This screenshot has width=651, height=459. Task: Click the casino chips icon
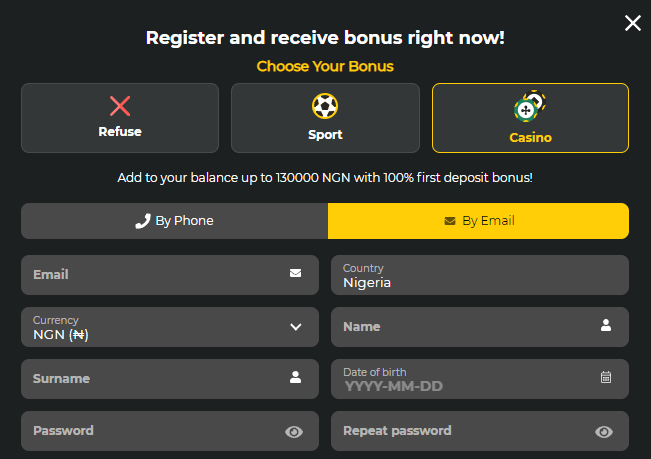530,106
